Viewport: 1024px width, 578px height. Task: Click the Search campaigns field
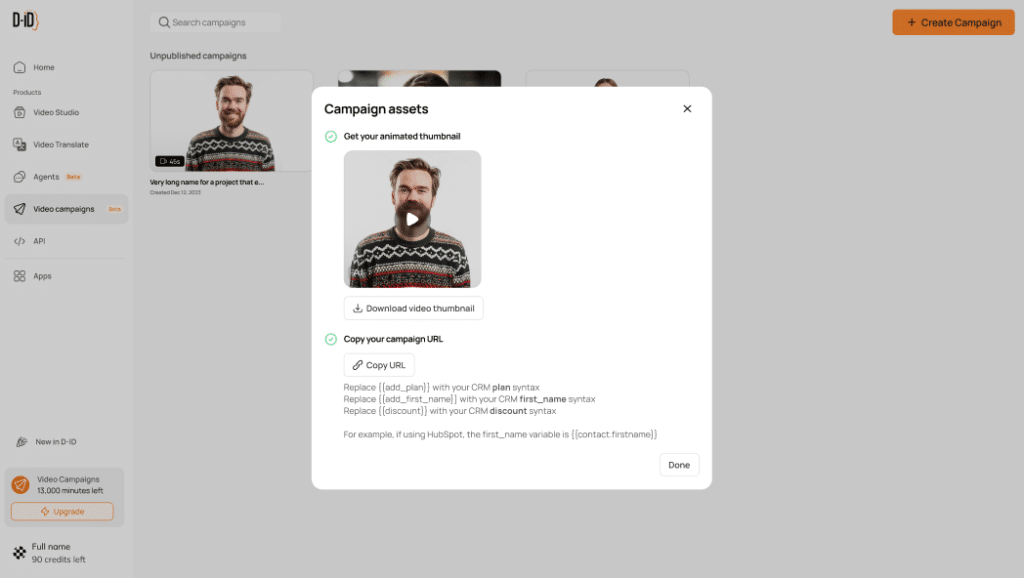(x=215, y=22)
